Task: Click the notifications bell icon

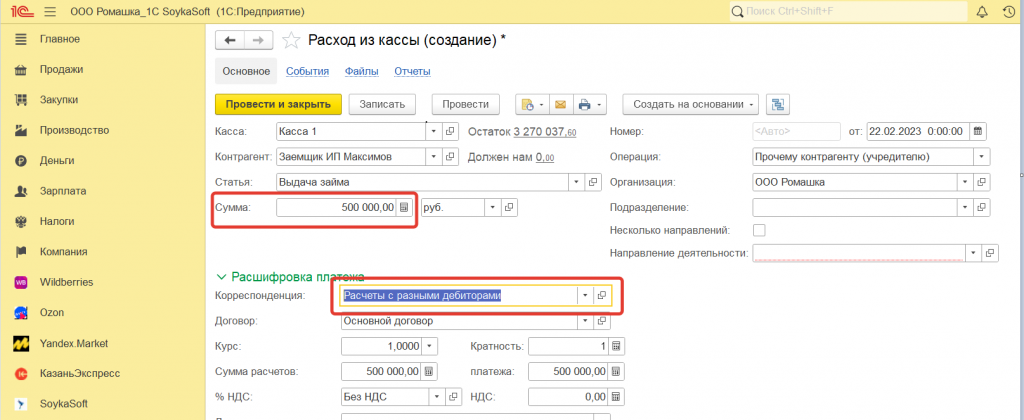Action: pyautogui.click(x=981, y=12)
